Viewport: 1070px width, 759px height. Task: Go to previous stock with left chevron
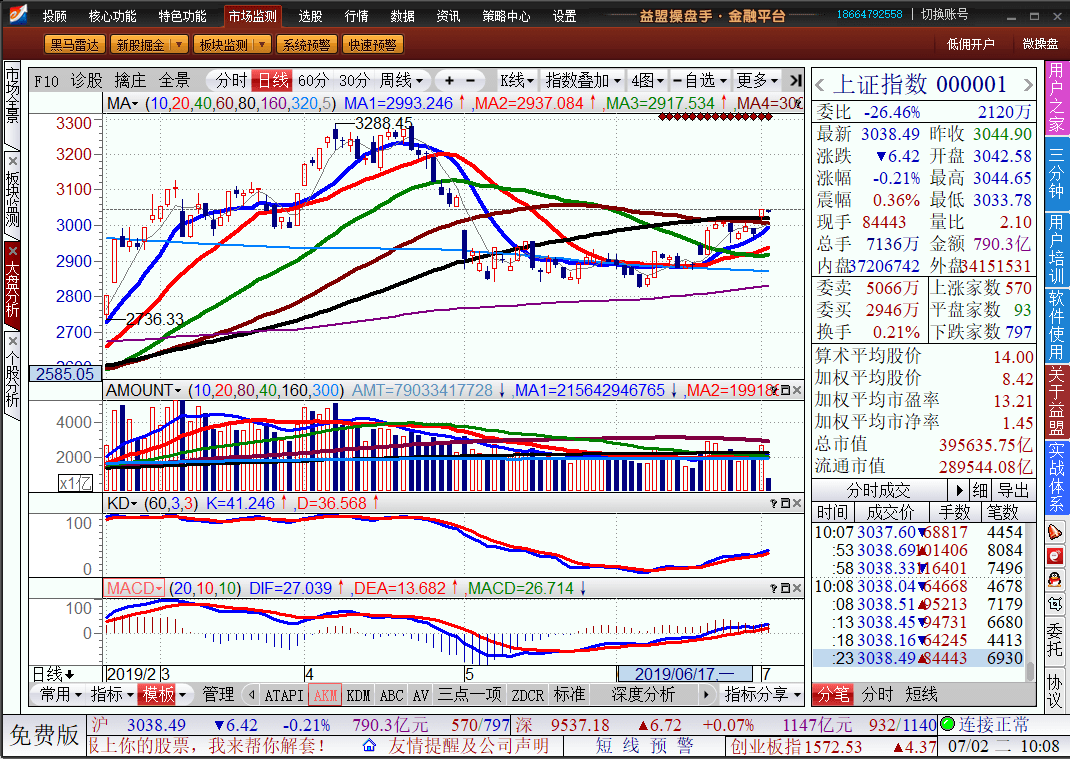pyautogui.click(x=820, y=85)
